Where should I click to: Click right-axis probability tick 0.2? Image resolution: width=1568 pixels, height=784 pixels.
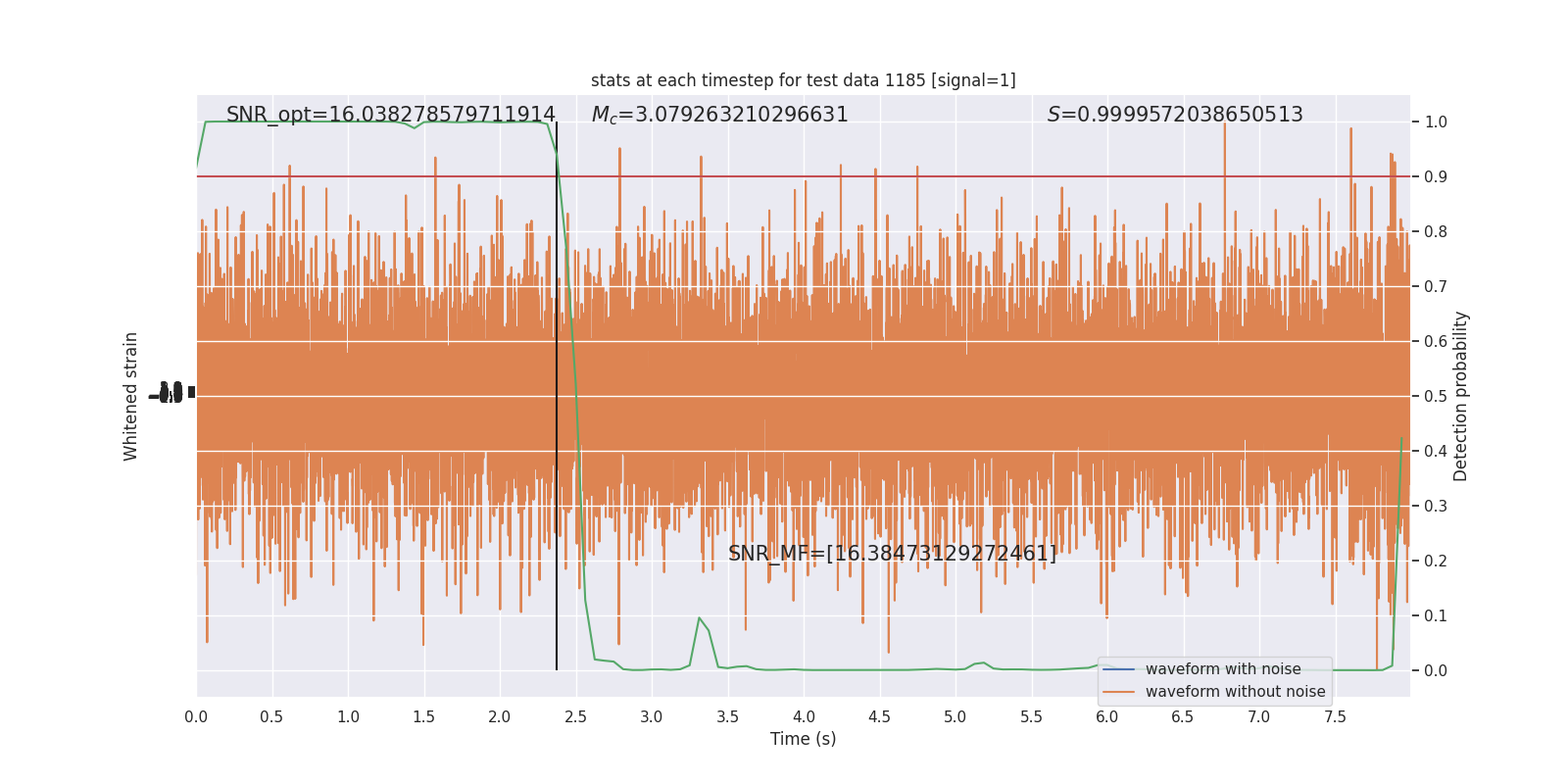point(1436,562)
